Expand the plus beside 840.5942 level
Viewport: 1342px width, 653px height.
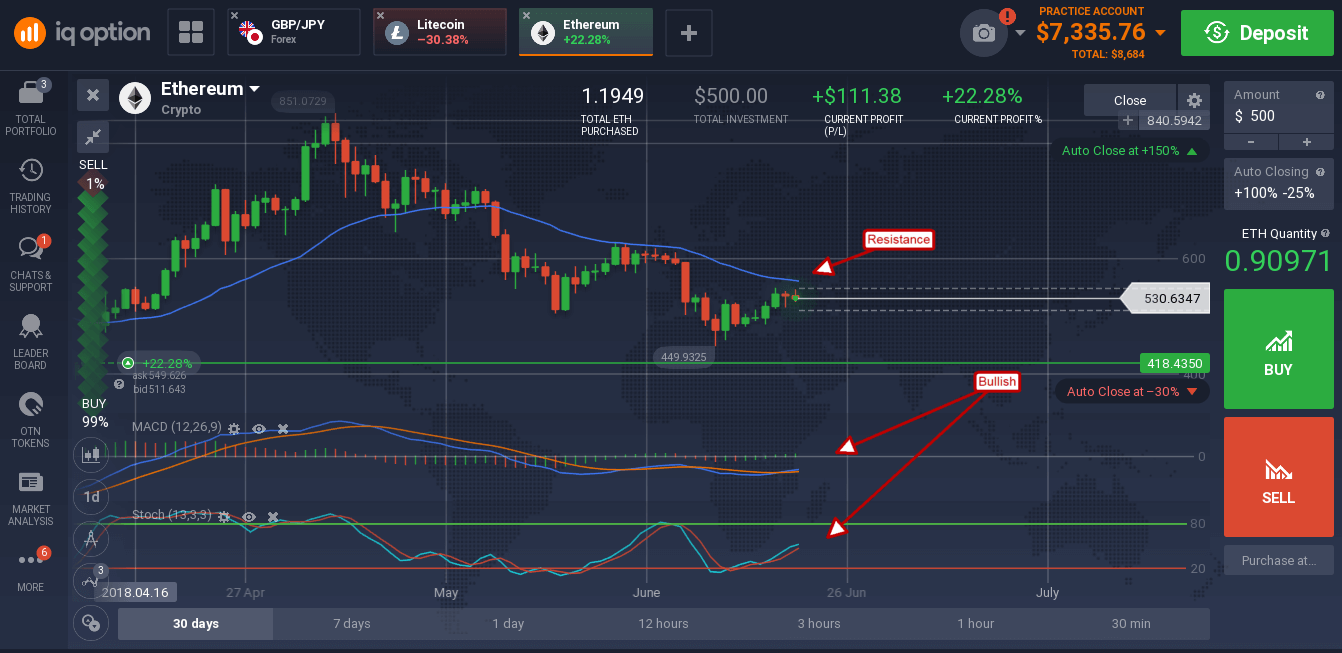click(1128, 121)
